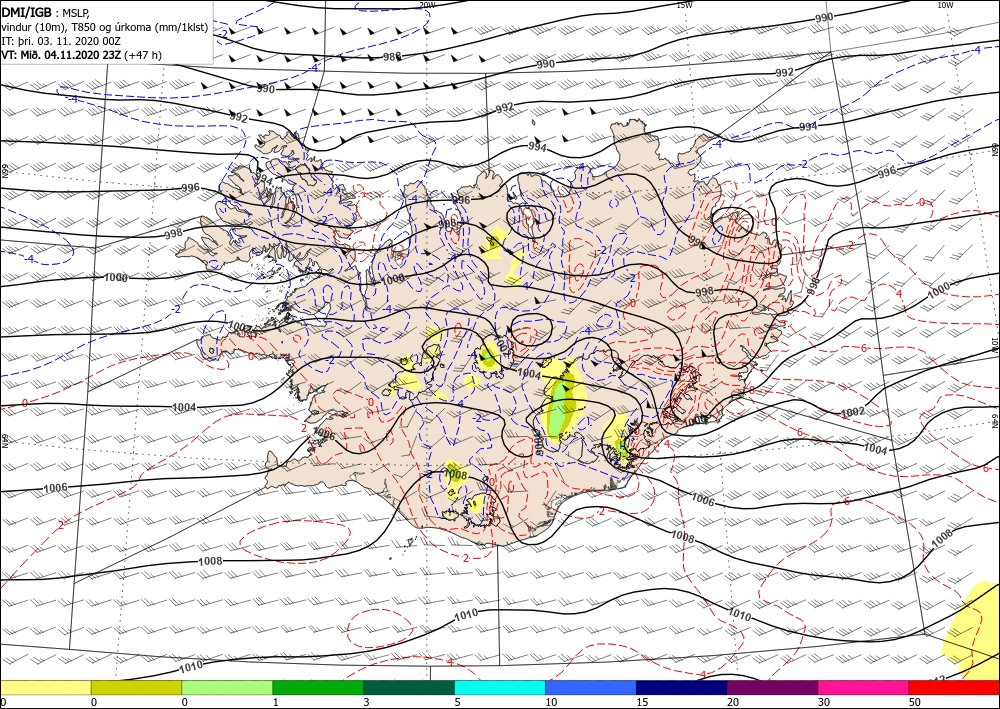Click the light green legend swatch

pyautogui.click(x=227, y=687)
